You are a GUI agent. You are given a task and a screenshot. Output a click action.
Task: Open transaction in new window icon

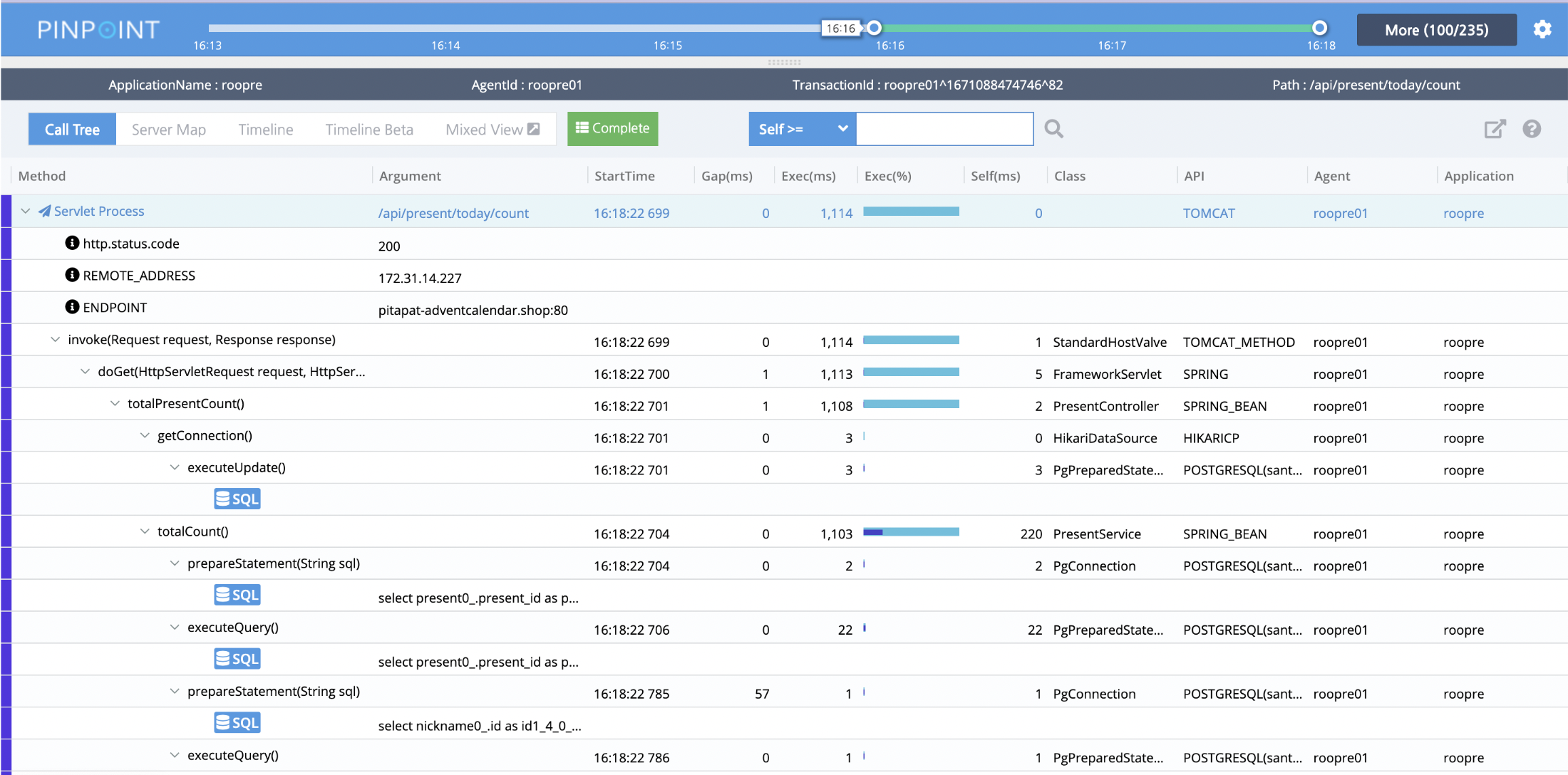[1495, 129]
